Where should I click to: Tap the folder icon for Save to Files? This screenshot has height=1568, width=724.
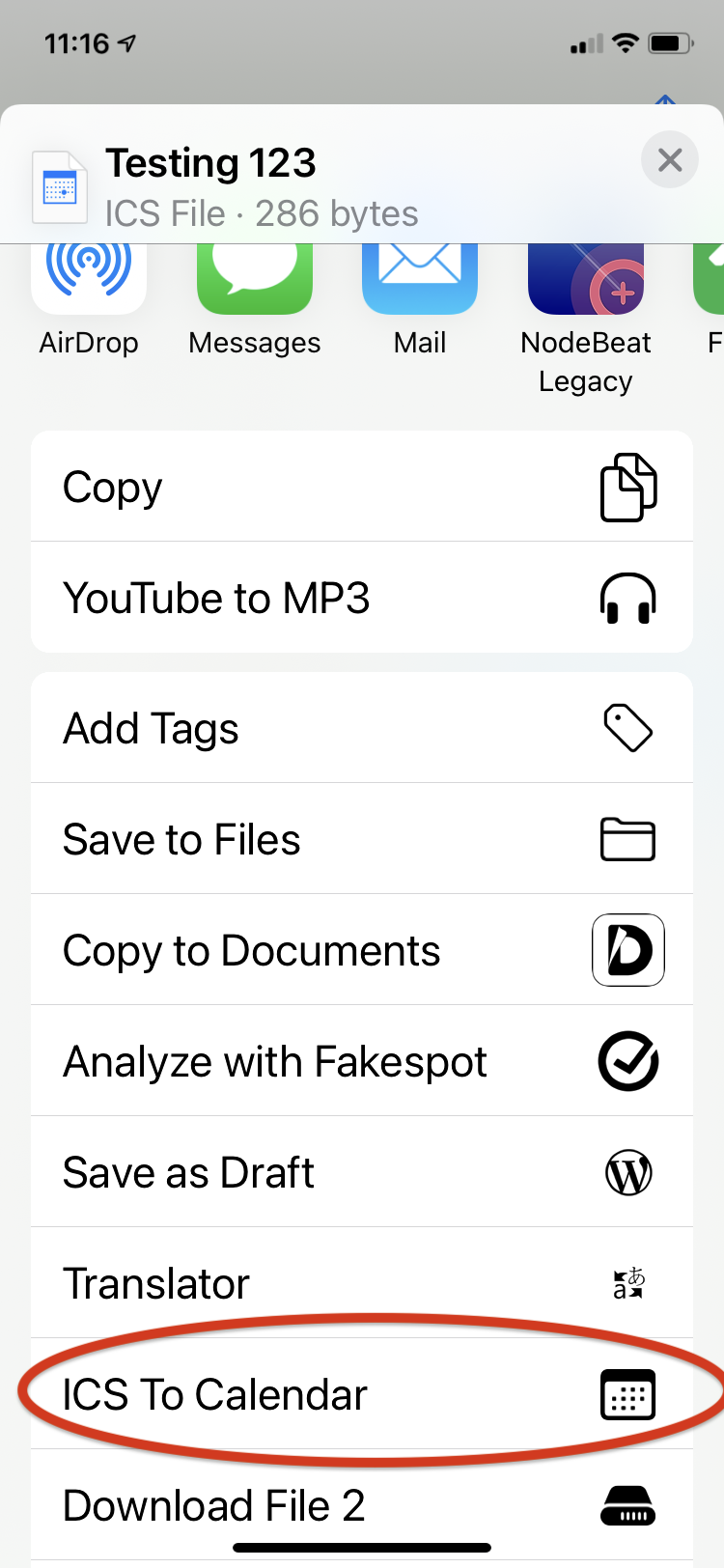coord(628,839)
